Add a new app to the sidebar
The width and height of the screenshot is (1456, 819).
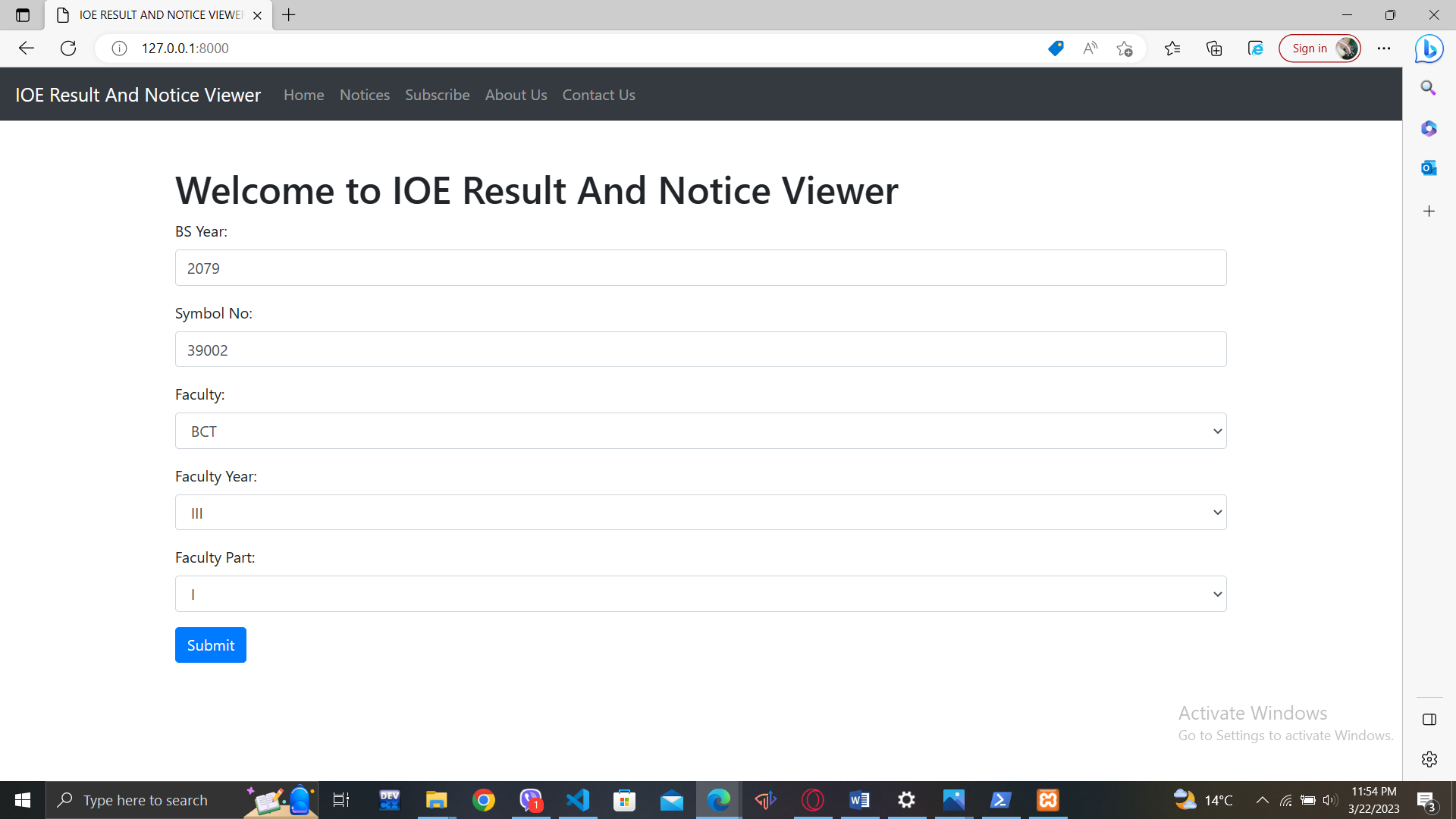[1429, 211]
